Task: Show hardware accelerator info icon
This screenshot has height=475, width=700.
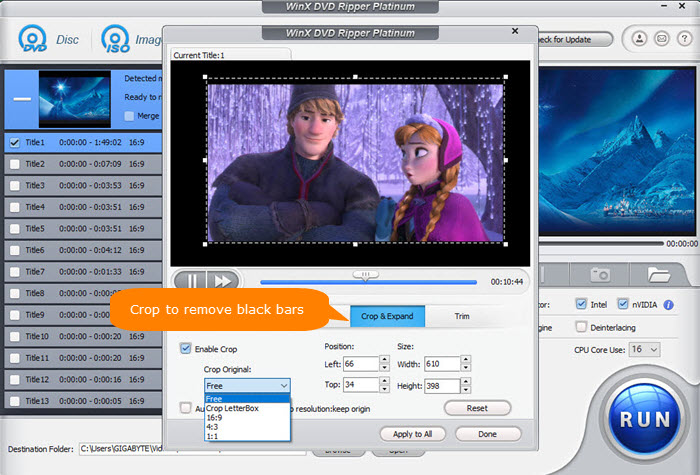Action: coord(668,305)
